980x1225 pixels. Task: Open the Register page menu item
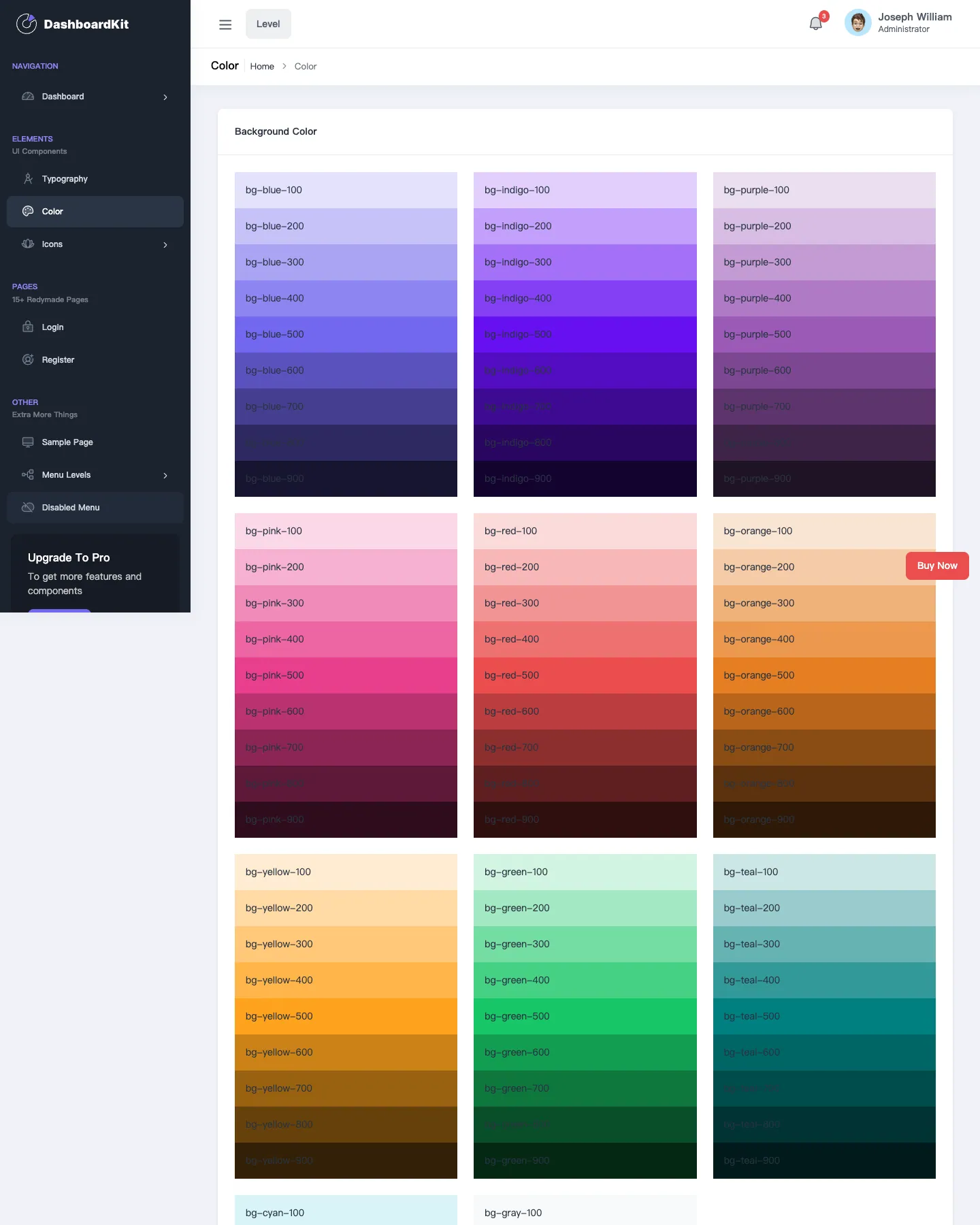pyautogui.click(x=95, y=360)
